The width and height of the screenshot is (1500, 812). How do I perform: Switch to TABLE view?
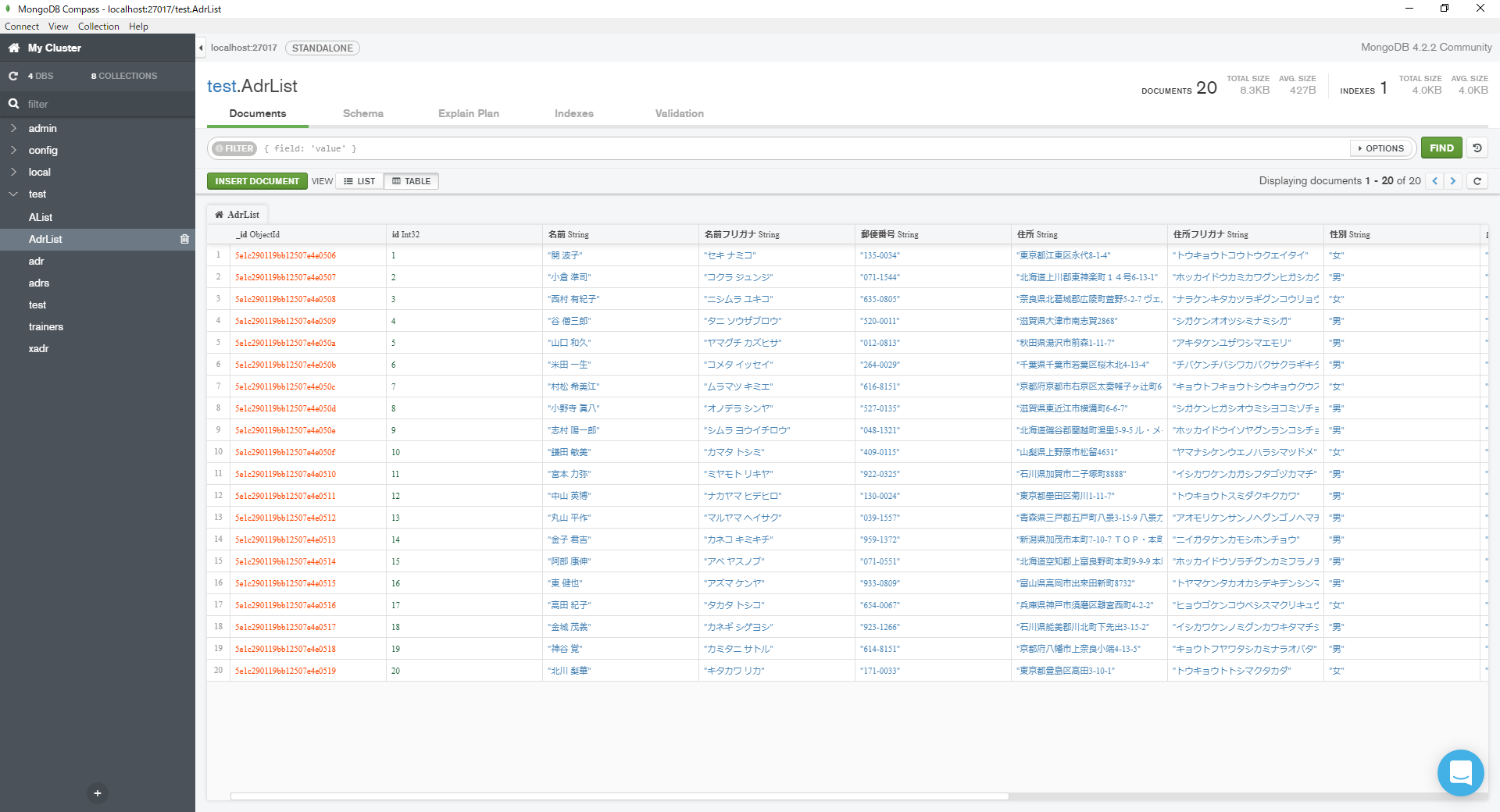[411, 181]
